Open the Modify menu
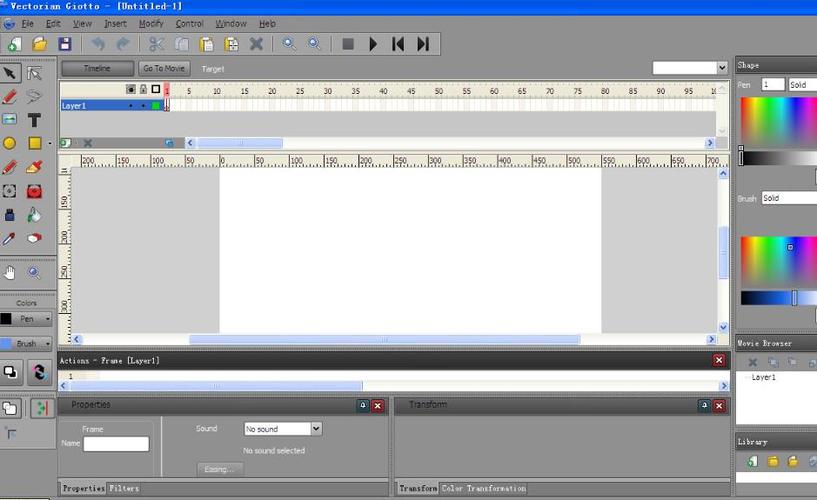This screenshot has width=817, height=500. click(x=151, y=23)
